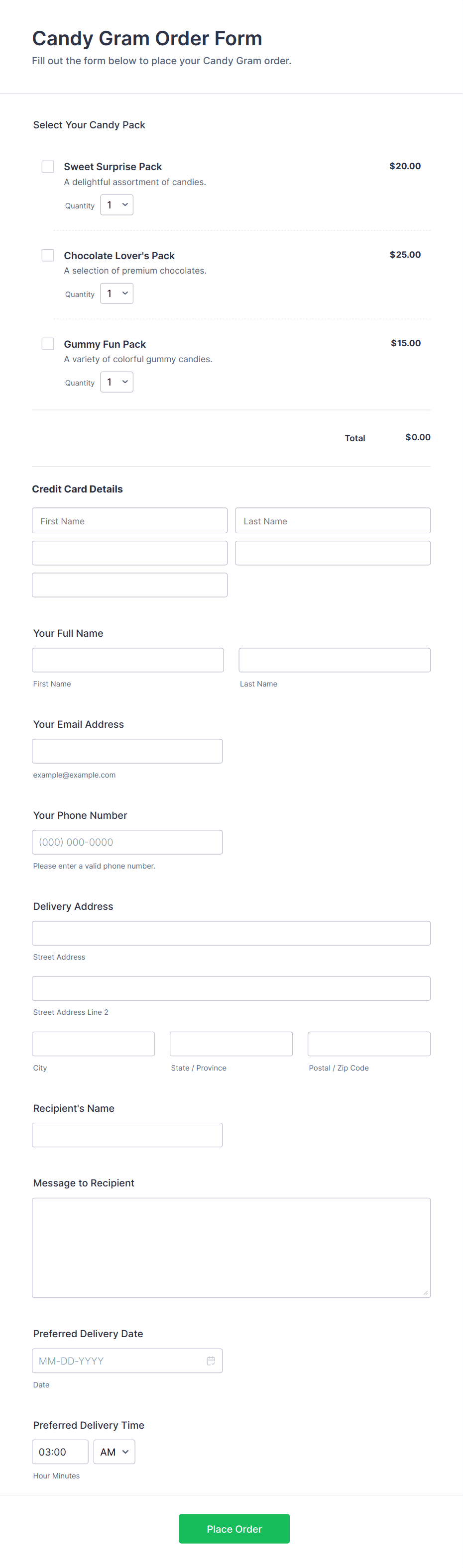
Task: Check the Sweet Surprise Pack checkbox
Action: [47, 167]
